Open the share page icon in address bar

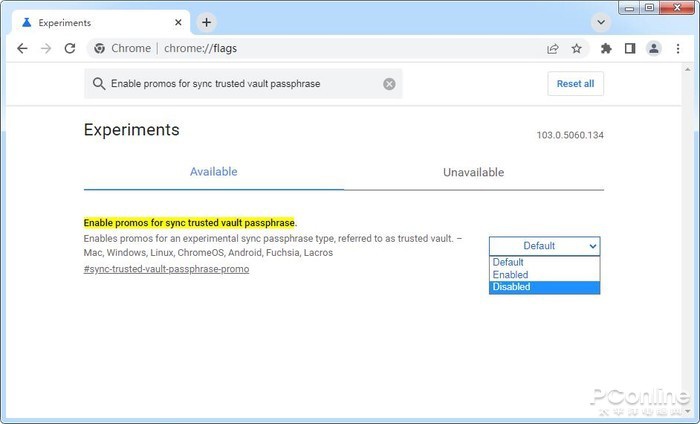pyautogui.click(x=553, y=49)
